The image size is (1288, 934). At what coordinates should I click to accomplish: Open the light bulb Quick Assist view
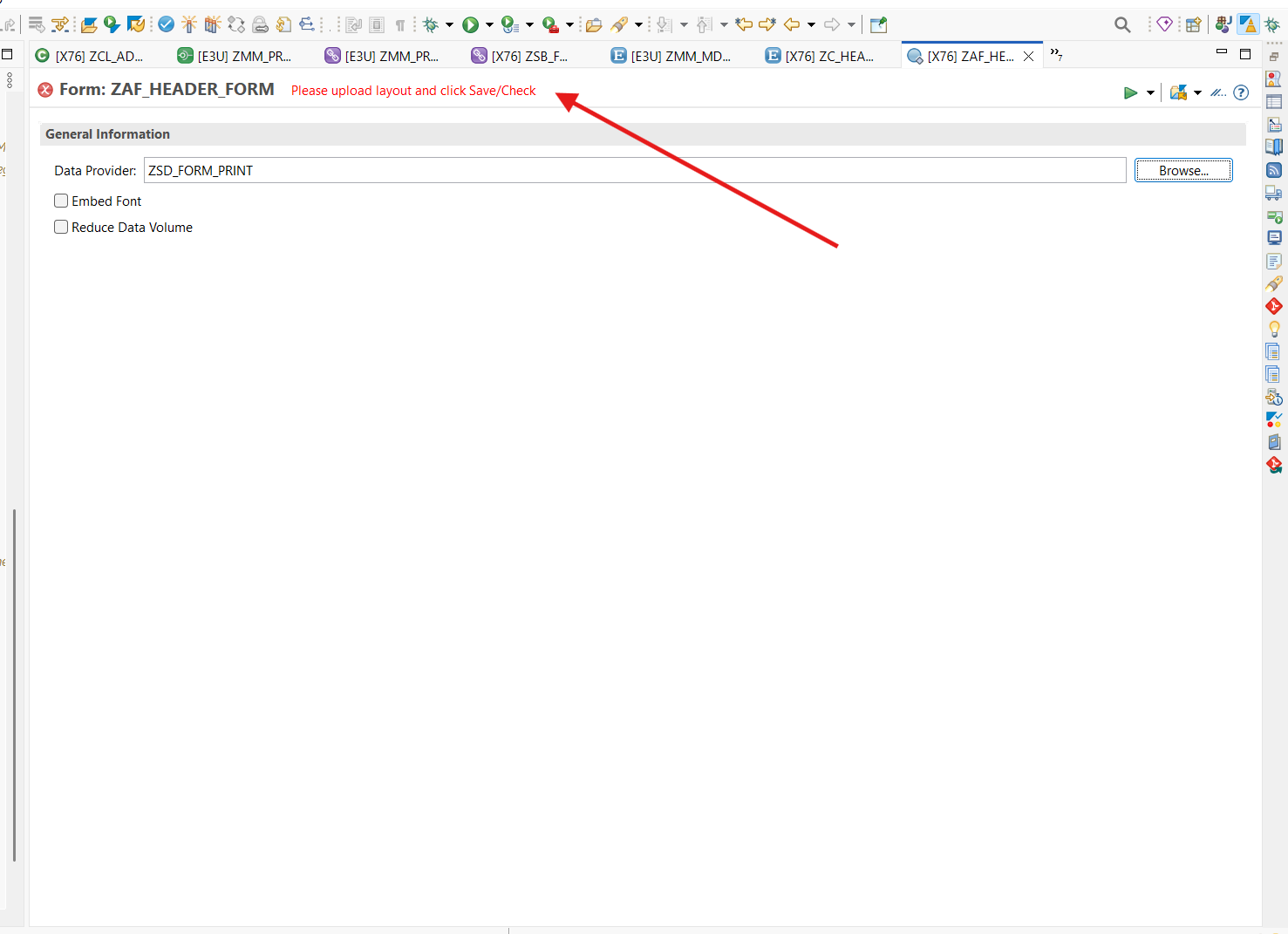pyautogui.click(x=1274, y=329)
